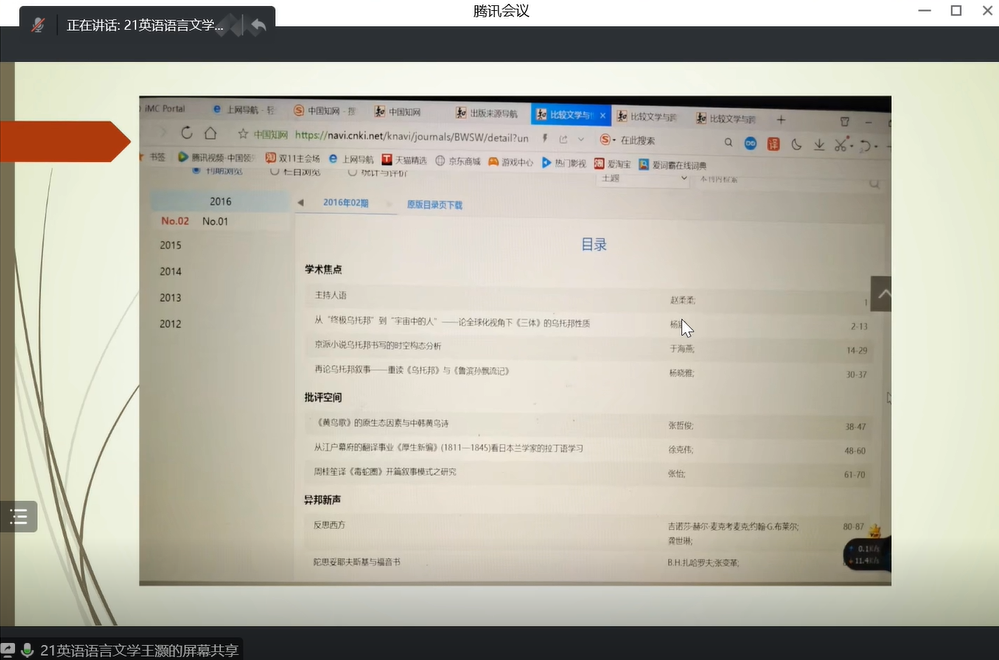This screenshot has width=999, height=660.
Task: Click the browser refresh icon
Action: 187,133
